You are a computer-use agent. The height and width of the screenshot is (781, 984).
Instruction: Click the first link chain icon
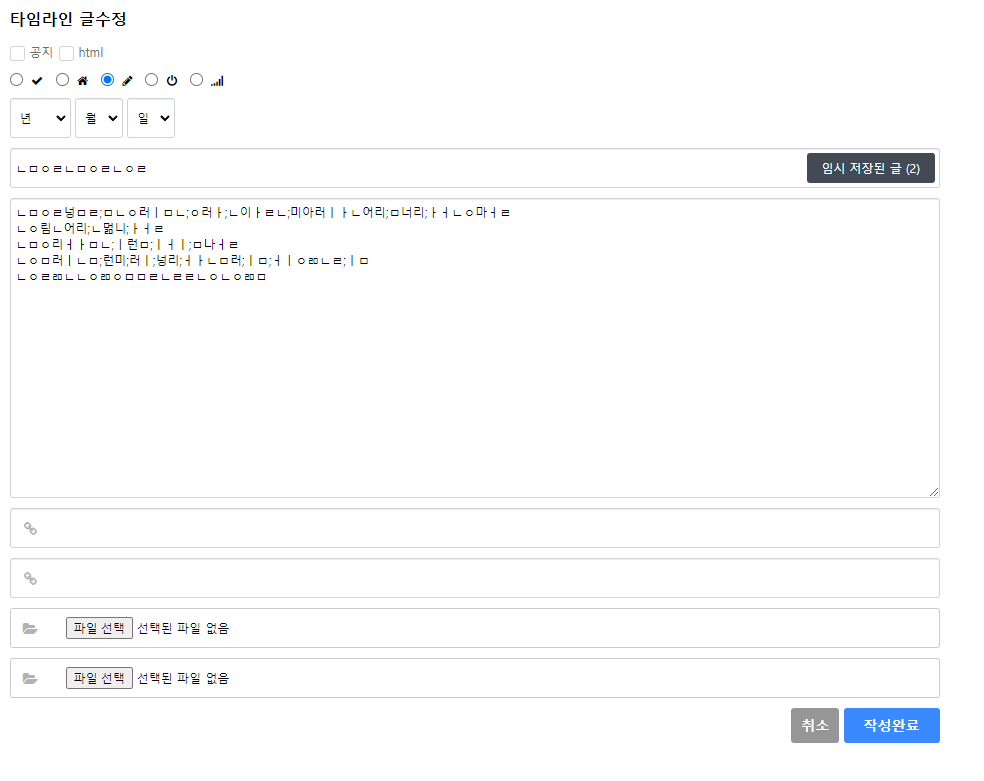click(x=30, y=528)
